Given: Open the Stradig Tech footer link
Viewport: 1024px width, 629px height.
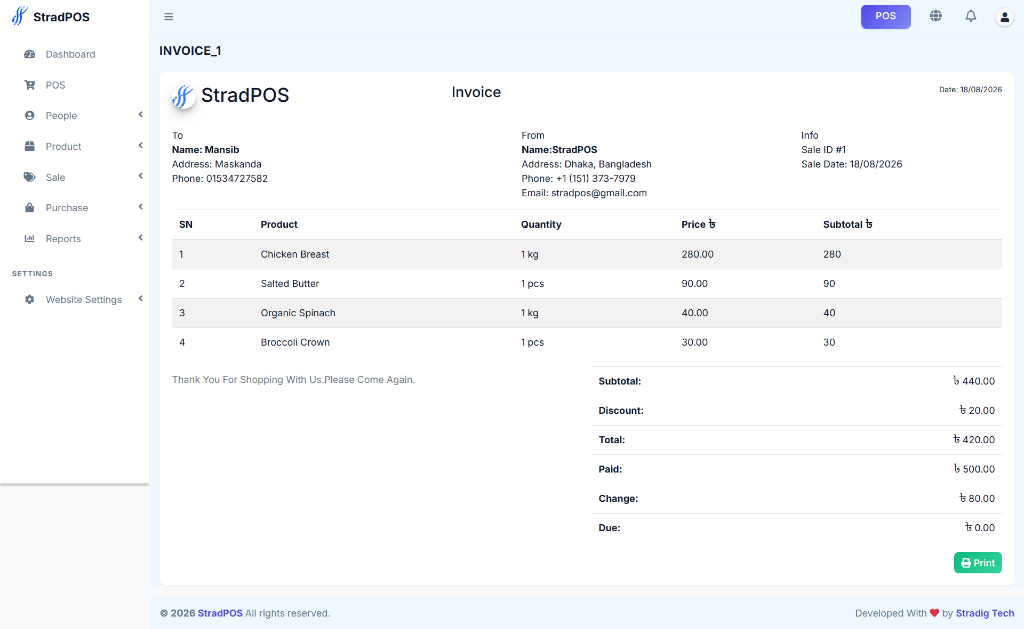Looking at the screenshot, I should pyautogui.click(x=985, y=613).
